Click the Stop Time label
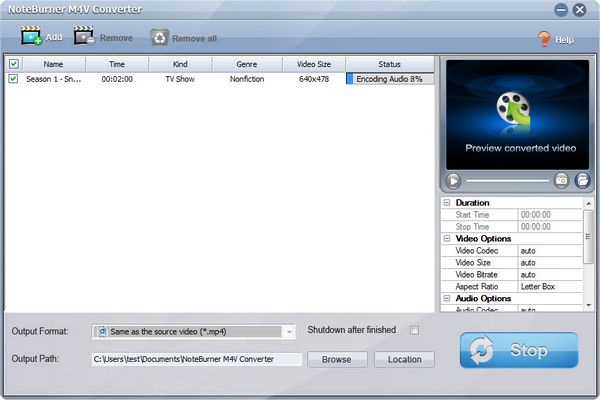This screenshot has width=600, height=400. click(x=472, y=227)
